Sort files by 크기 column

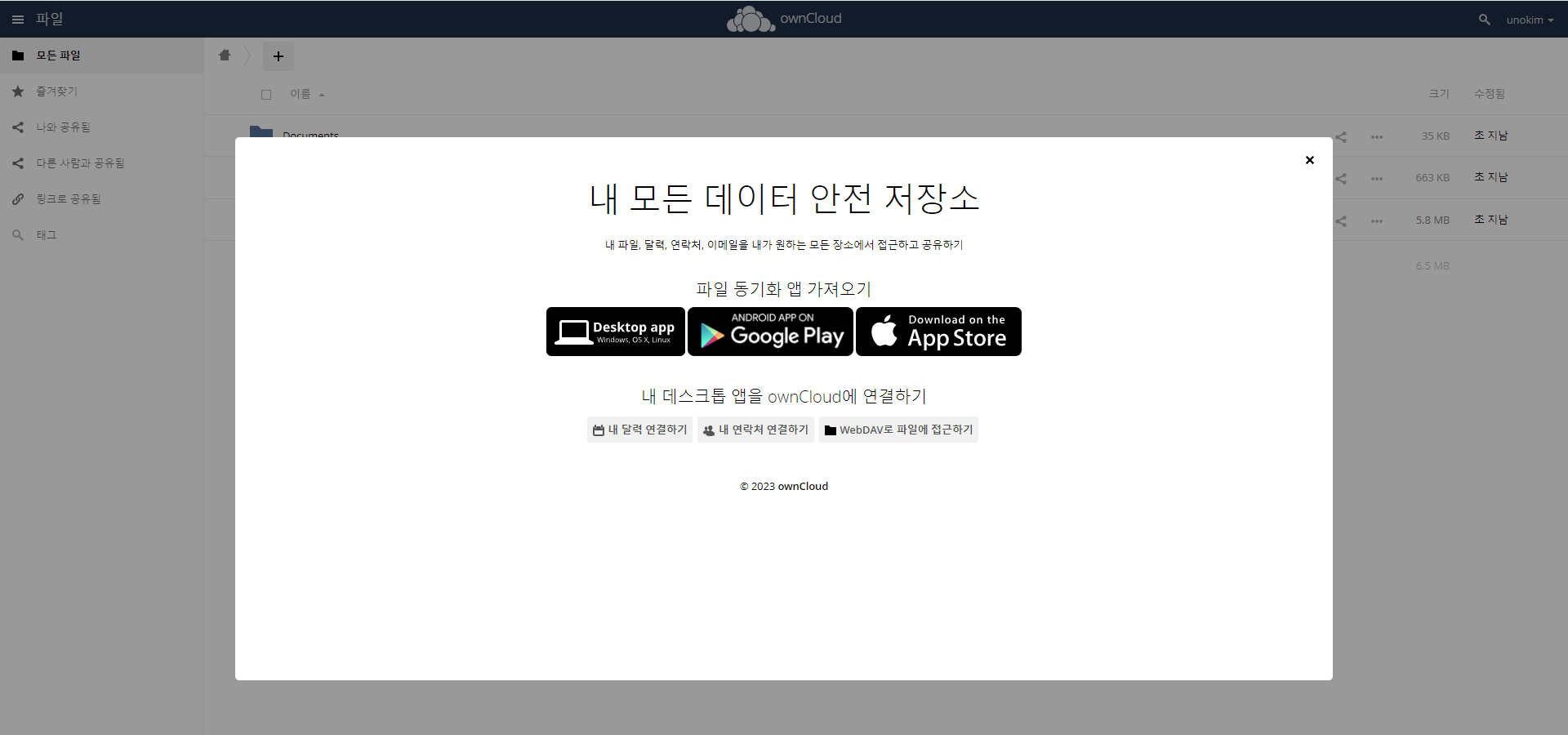pyautogui.click(x=1439, y=94)
